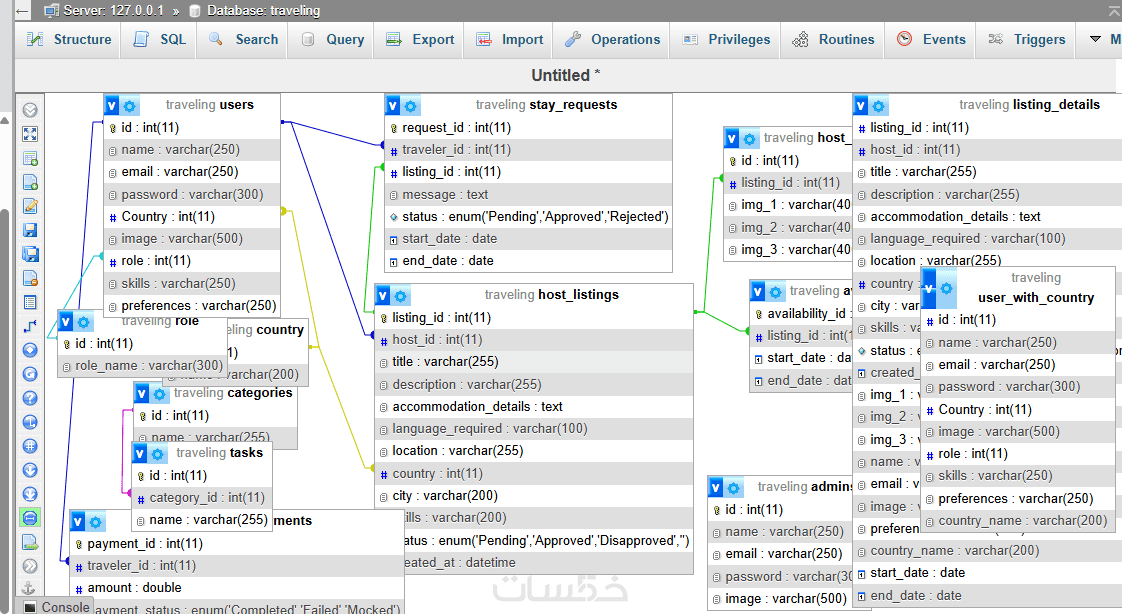The height and width of the screenshot is (614, 1122).
Task: Click the Pin text anchor icon
Action: 30,588
